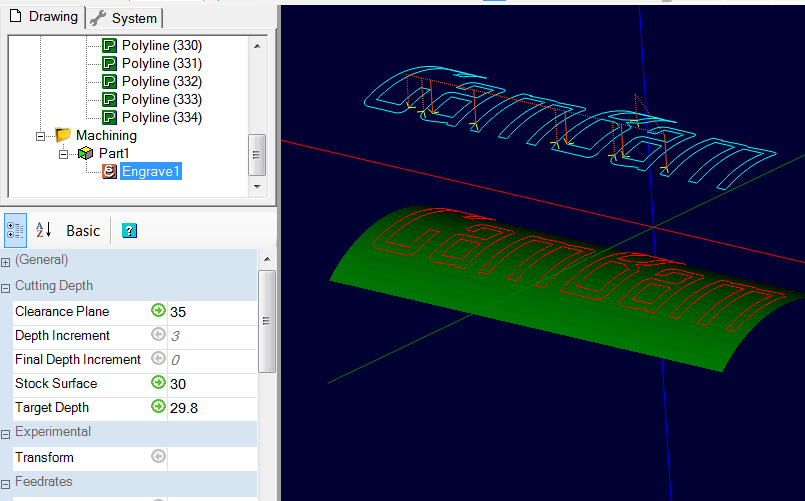Select Part1 in the tree
Screen dimensions: 805x501
114,153
